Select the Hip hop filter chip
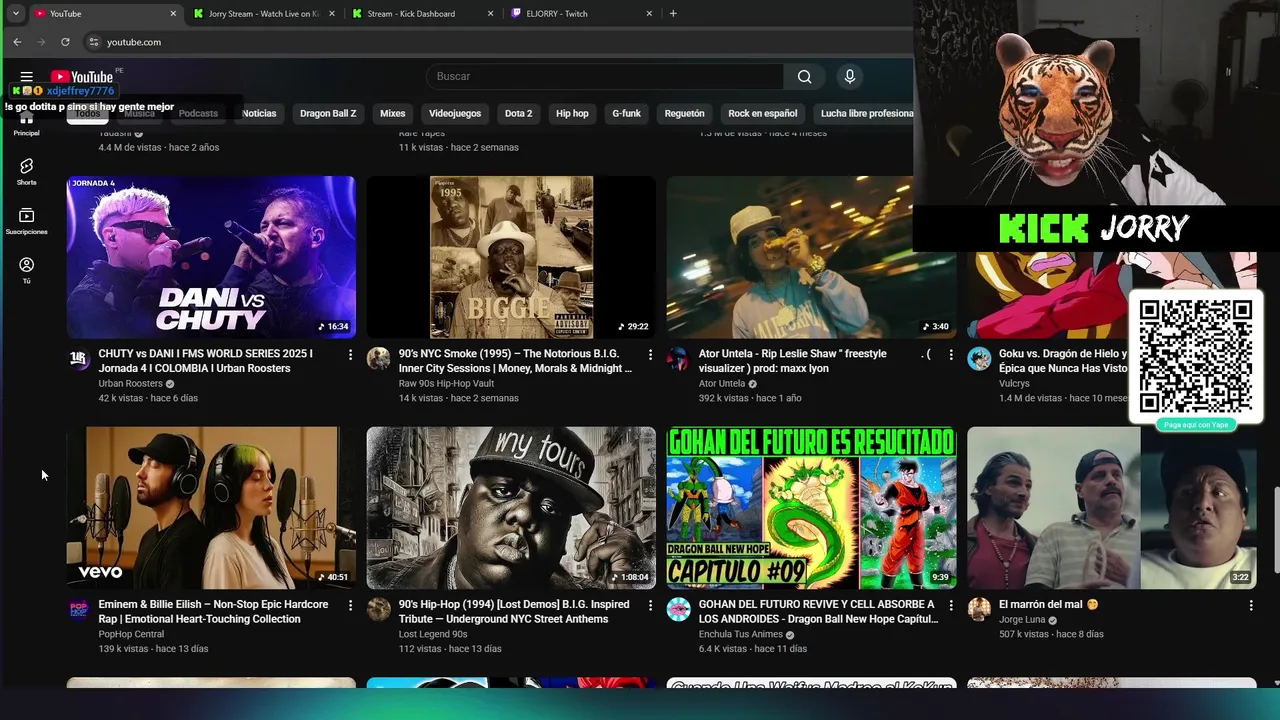Image resolution: width=1280 pixels, height=720 pixels. 572,114
